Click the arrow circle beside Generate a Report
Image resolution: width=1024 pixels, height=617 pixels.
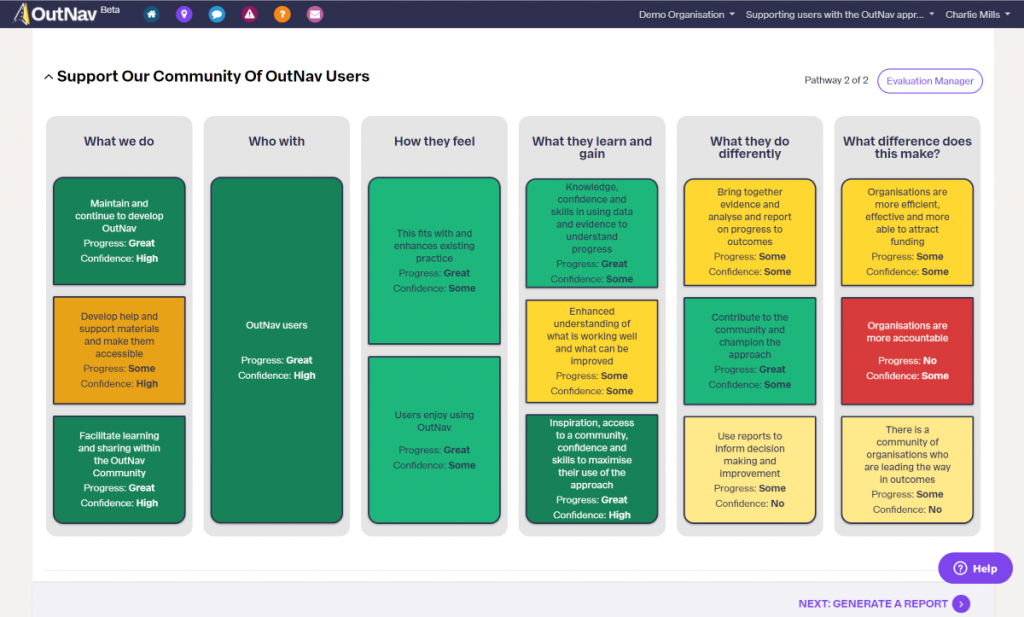[961, 604]
